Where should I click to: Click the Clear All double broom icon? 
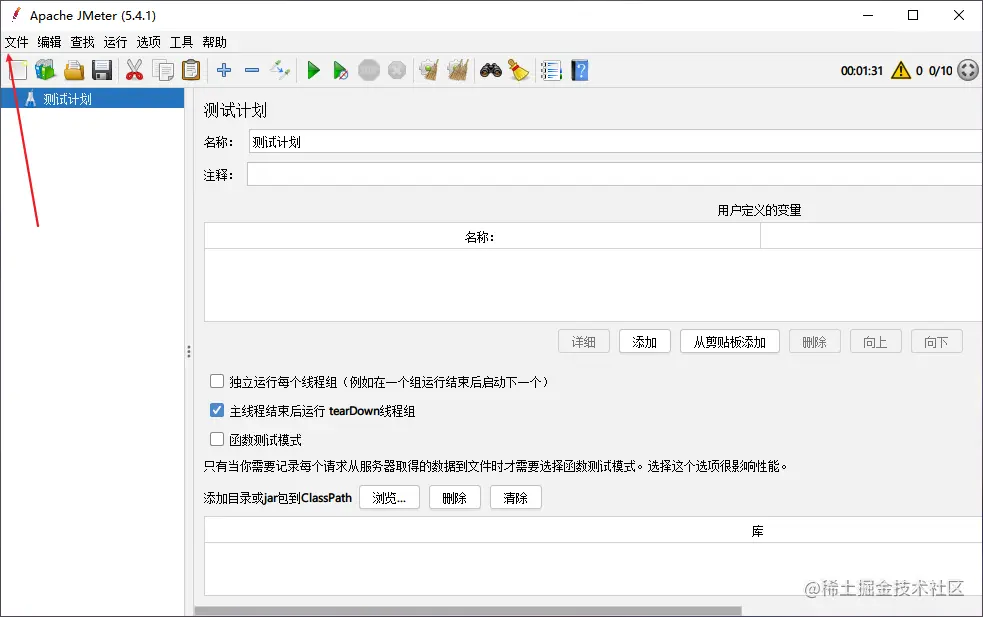tap(458, 70)
